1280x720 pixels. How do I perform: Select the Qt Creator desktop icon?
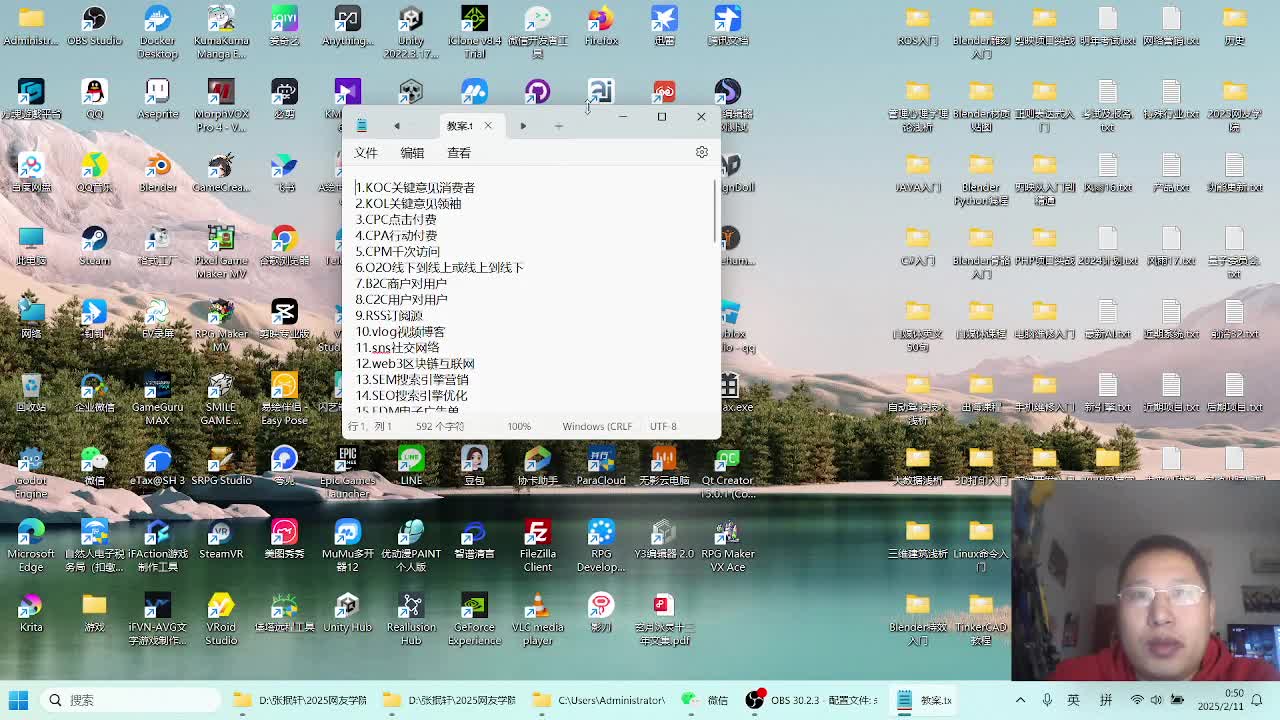click(727, 472)
